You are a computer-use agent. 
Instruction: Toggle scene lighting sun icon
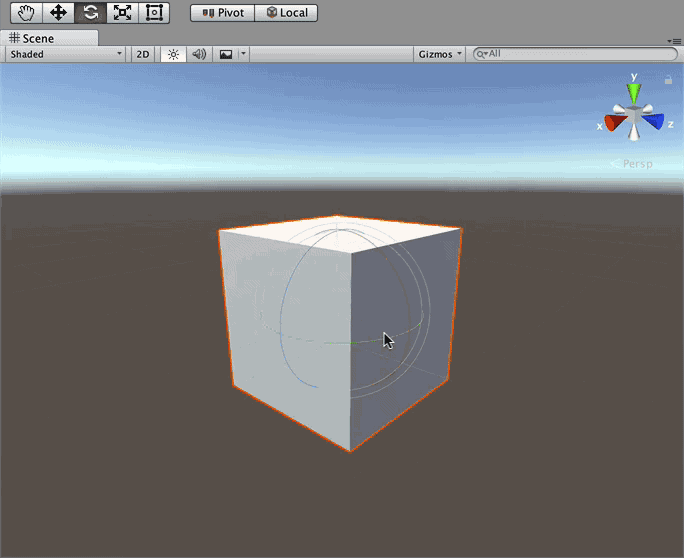tap(173, 54)
